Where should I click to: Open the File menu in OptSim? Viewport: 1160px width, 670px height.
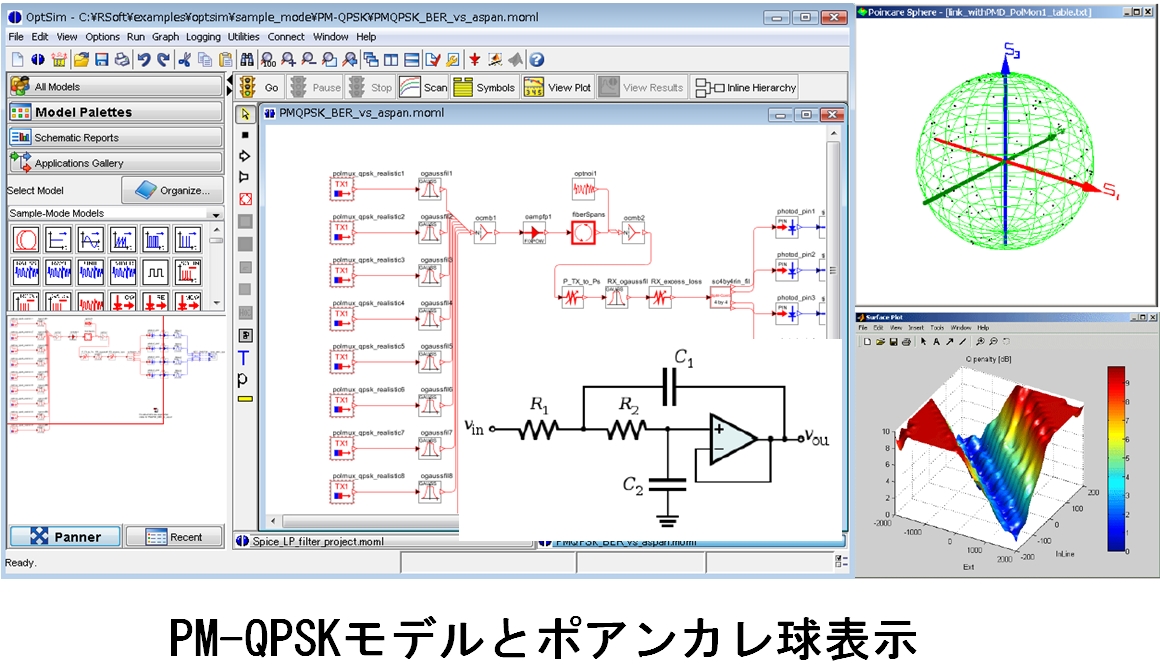(16, 36)
